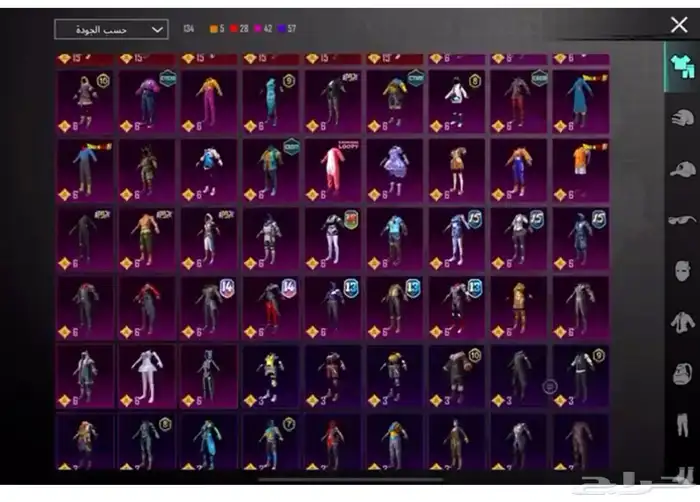Open the sunglasses category icon

coord(681,219)
